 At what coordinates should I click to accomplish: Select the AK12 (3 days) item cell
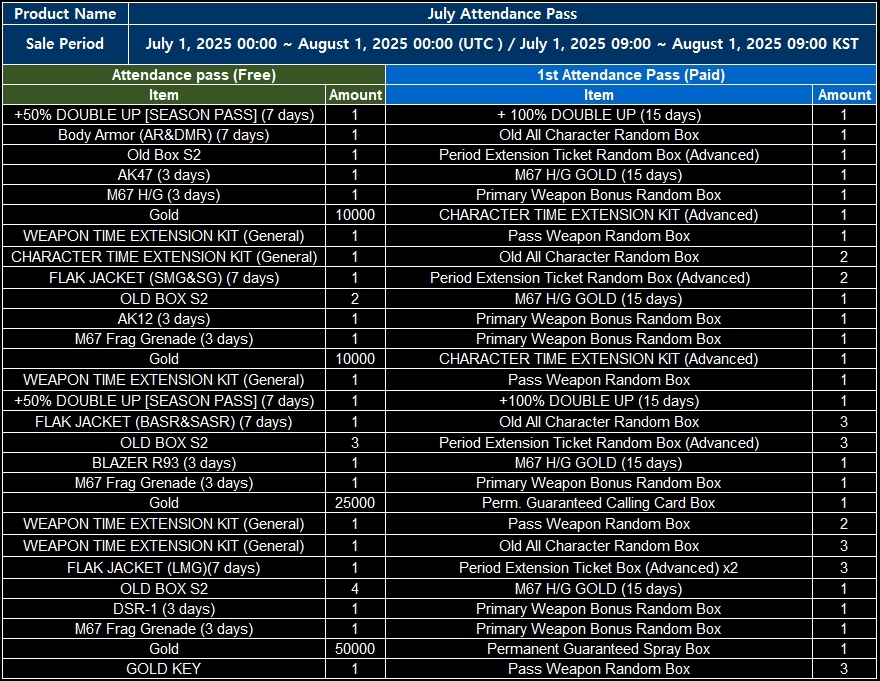click(164, 319)
